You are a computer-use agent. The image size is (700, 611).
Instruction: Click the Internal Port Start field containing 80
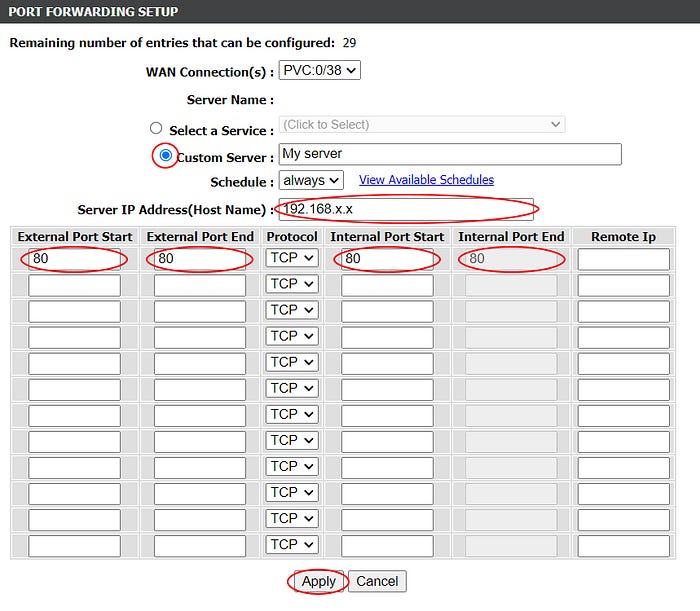[387, 259]
